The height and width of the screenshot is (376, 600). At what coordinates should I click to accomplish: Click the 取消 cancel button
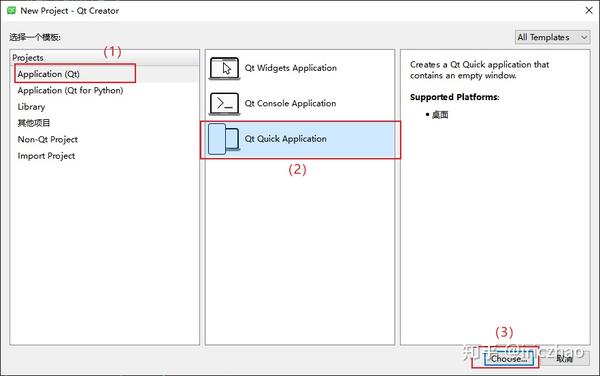pos(565,359)
